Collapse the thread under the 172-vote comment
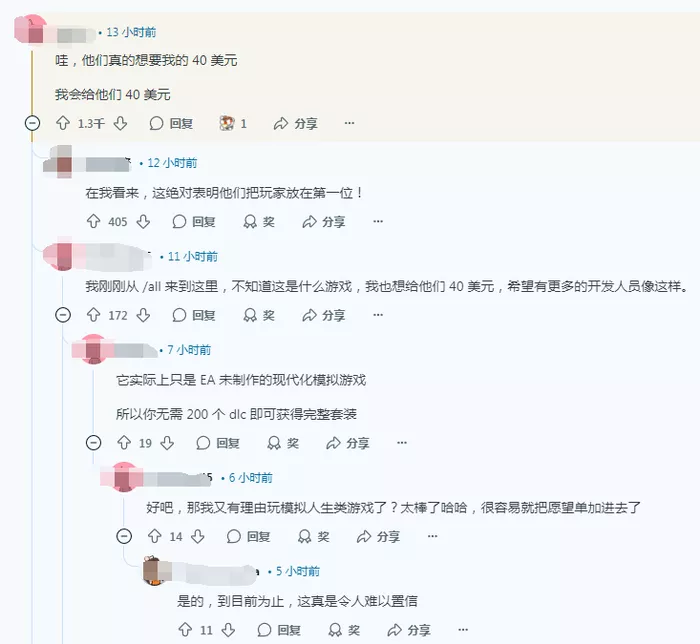Image resolution: width=700 pixels, height=644 pixels. pyautogui.click(x=63, y=315)
